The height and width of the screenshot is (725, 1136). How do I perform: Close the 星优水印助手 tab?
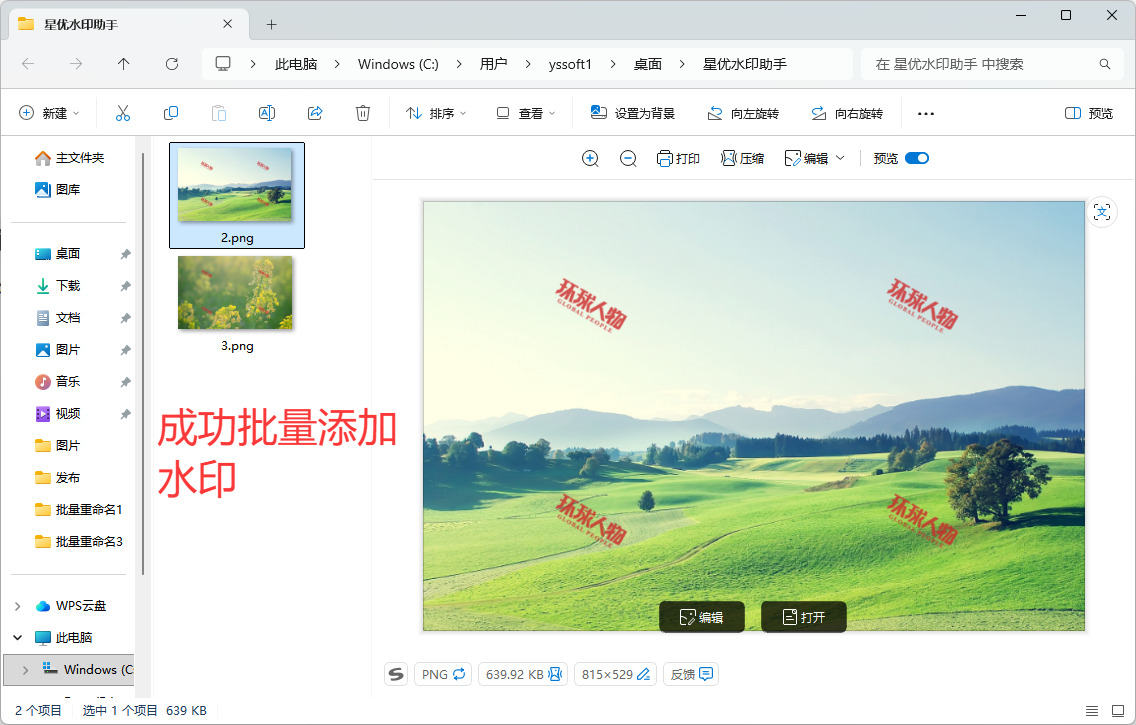pos(227,24)
